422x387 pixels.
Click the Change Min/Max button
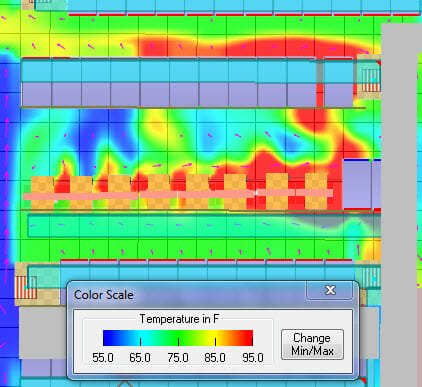(312, 345)
